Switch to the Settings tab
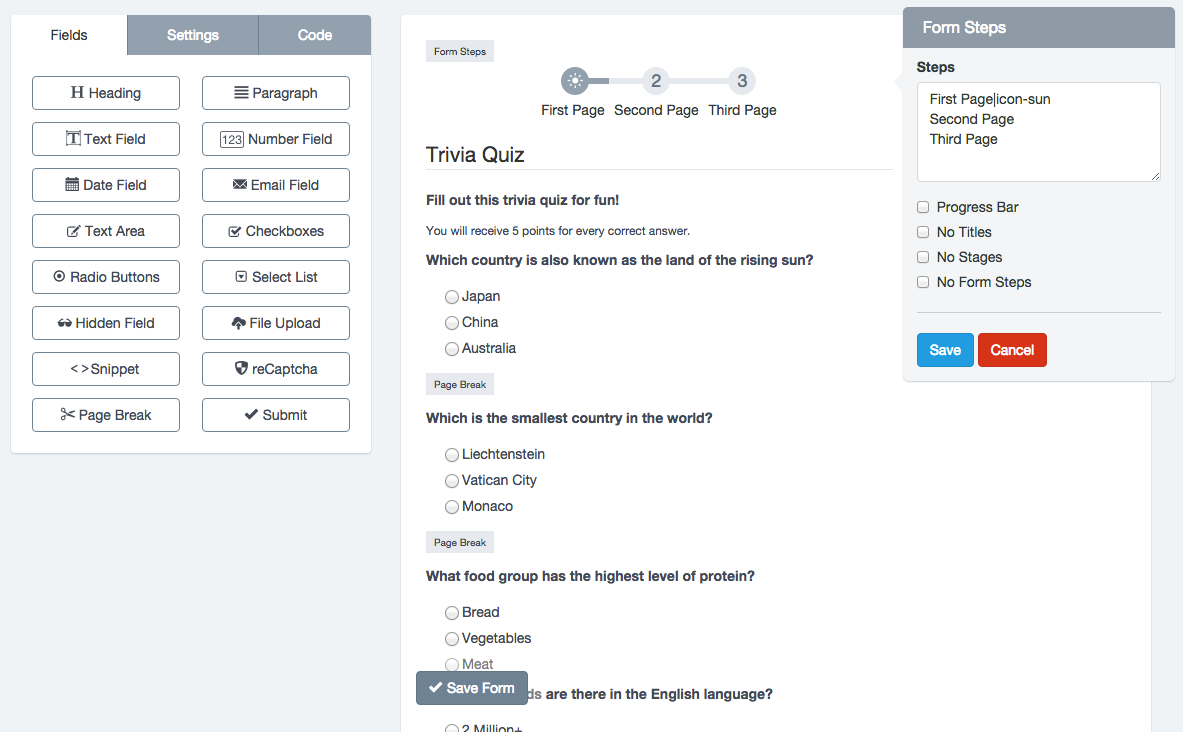This screenshot has height=732, width=1183. click(193, 35)
